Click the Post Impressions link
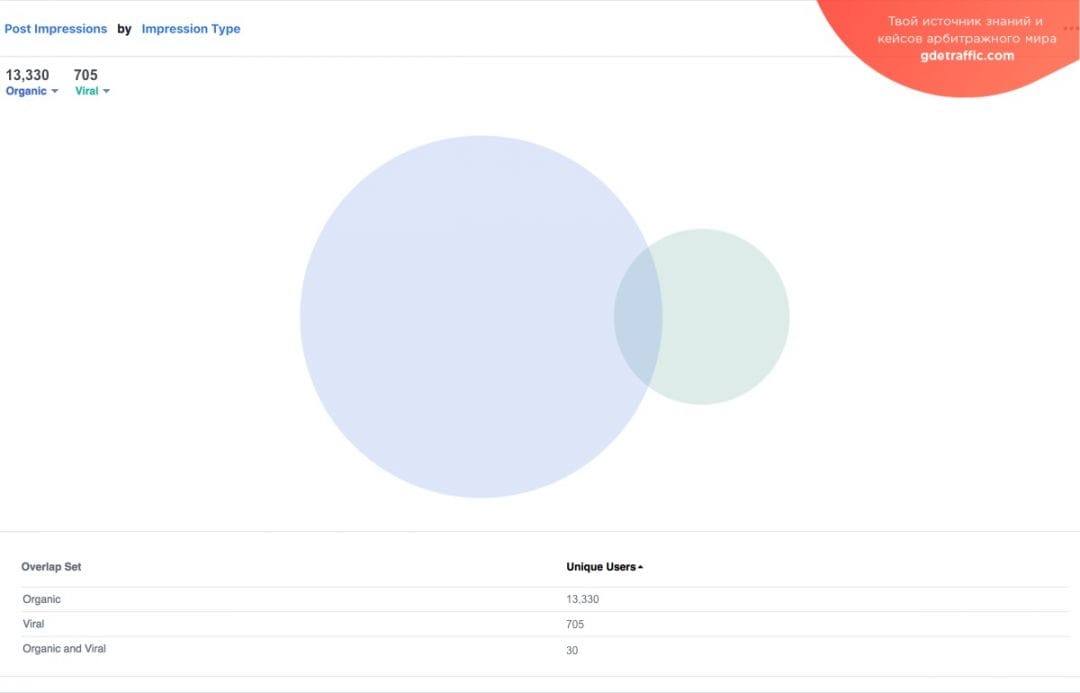 point(56,29)
